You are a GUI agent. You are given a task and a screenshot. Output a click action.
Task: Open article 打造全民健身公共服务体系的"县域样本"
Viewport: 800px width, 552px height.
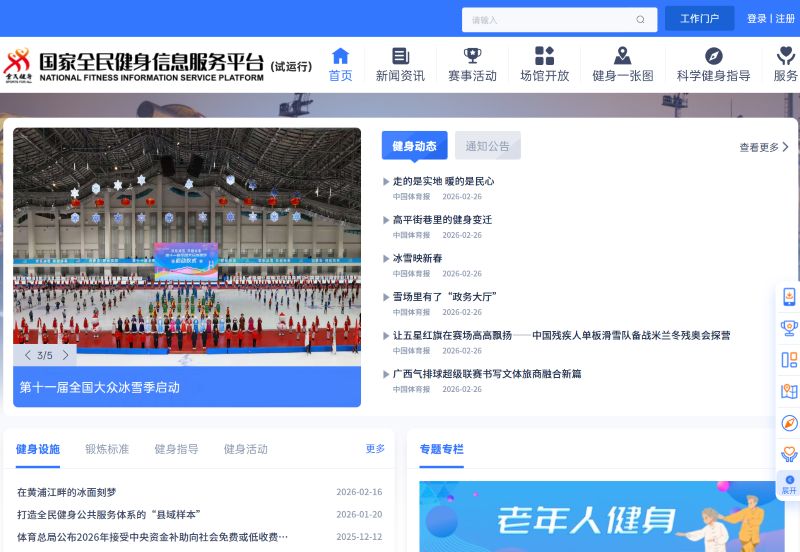pyautogui.click(x=109, y=515)
